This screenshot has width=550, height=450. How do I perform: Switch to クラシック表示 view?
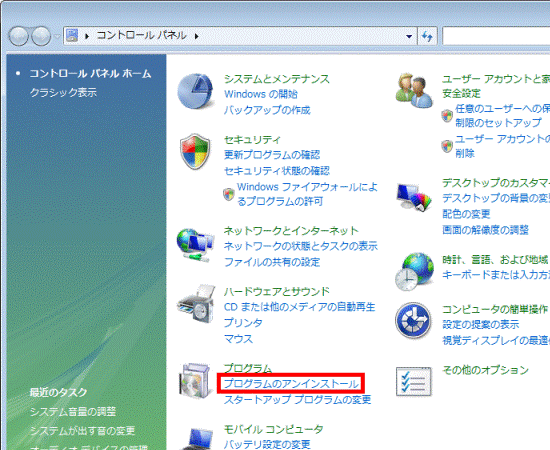tap(63, 93)
